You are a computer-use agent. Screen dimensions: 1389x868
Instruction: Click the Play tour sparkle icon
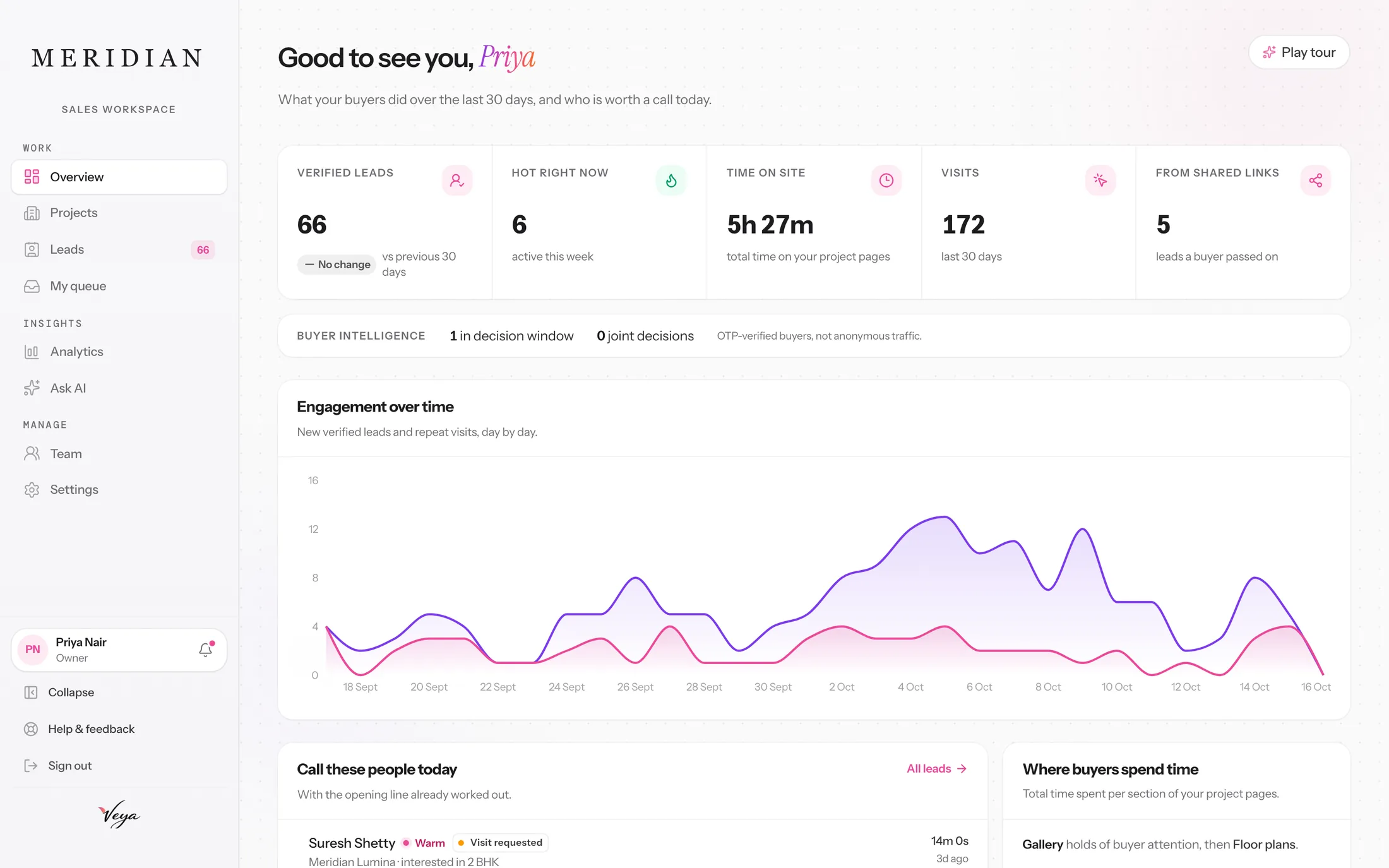(x=1269, y=52)
